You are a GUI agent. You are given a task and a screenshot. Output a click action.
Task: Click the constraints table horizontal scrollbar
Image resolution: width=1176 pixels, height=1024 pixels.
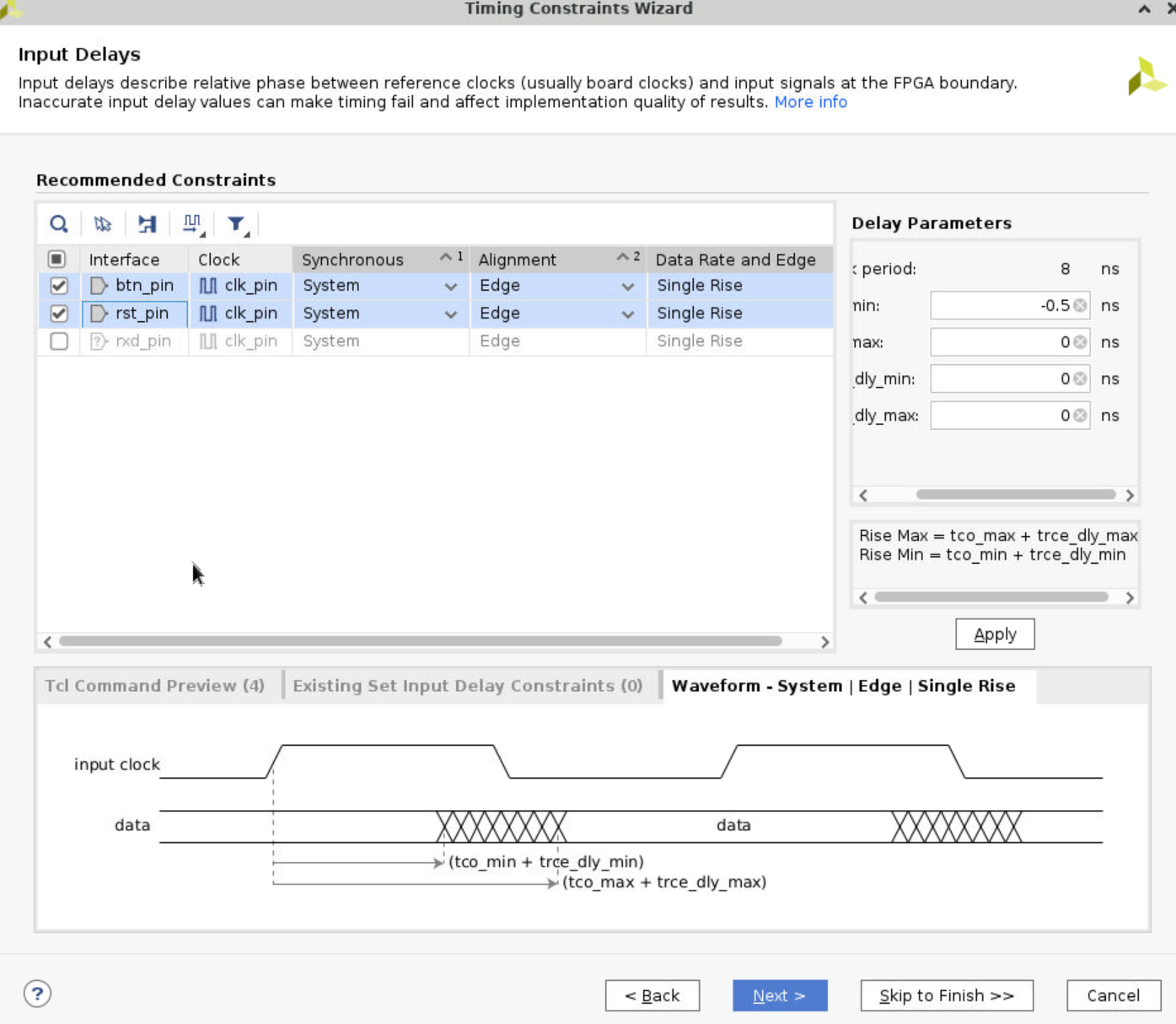click(x=420, y=641)
